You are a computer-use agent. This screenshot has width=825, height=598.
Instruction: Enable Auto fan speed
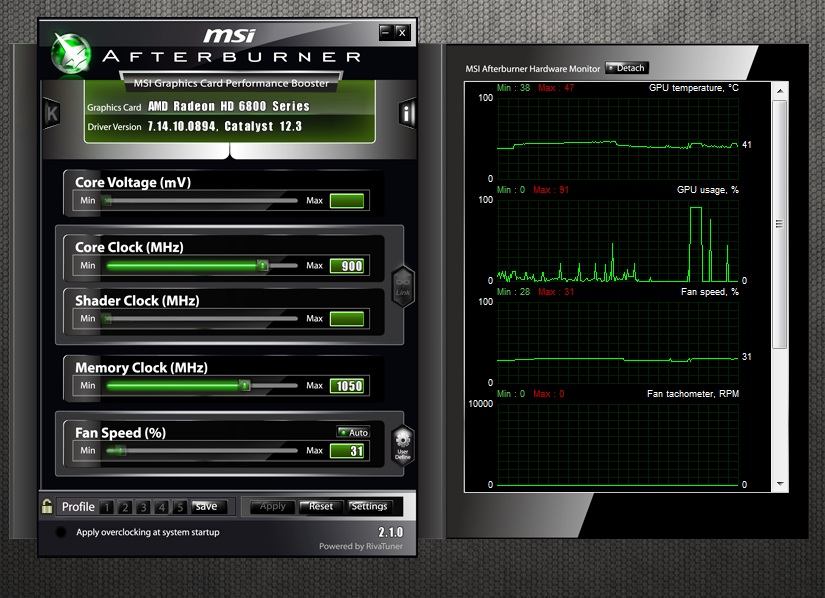point(354,432)
